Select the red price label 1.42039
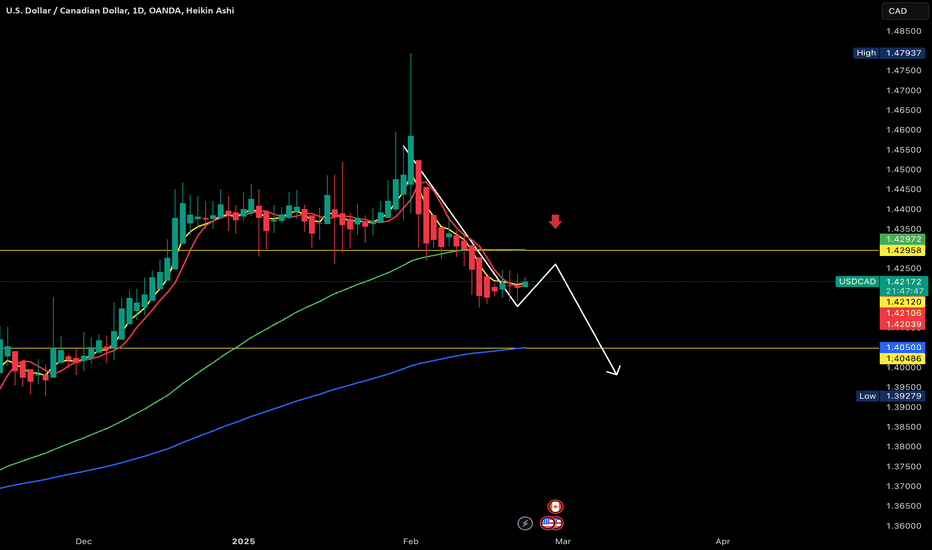The width and height of the screenshot is (932, 550). (902, 324)
